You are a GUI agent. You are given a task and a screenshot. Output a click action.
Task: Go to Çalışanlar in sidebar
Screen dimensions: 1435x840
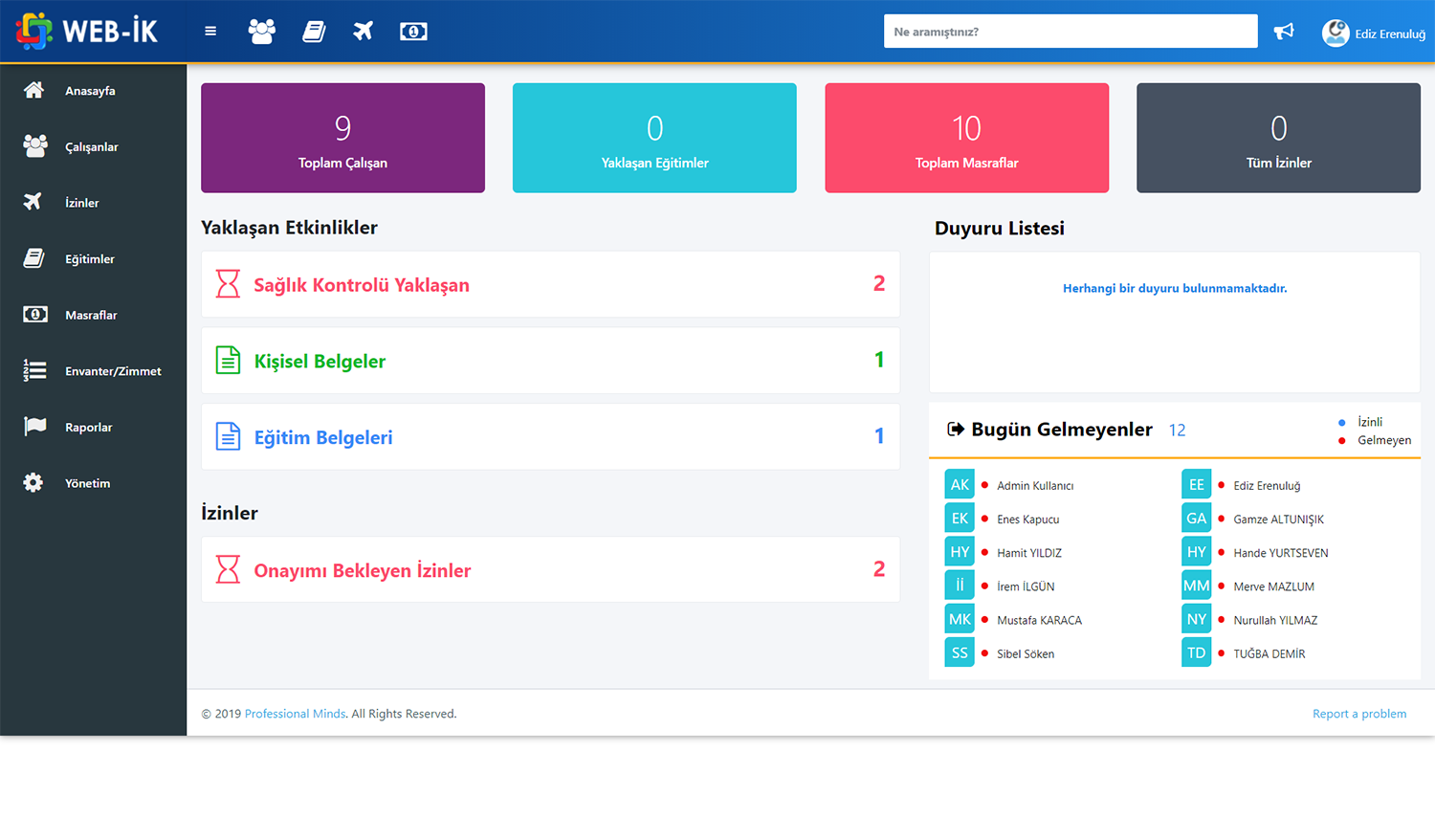[x=91, y=147]
